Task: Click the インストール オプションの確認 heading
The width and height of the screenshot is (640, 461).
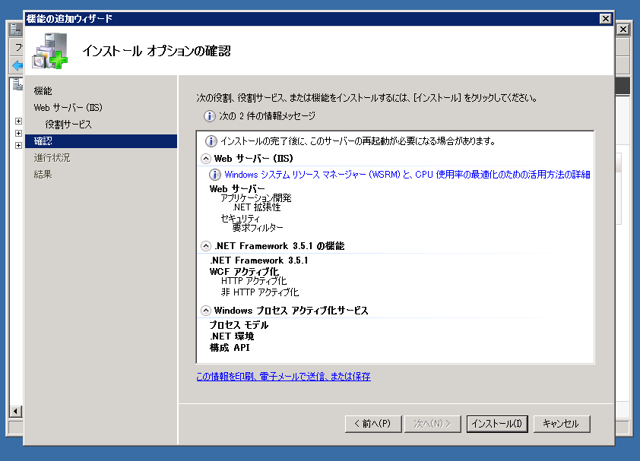Action: pyautogui.click(x=157, y=51)
